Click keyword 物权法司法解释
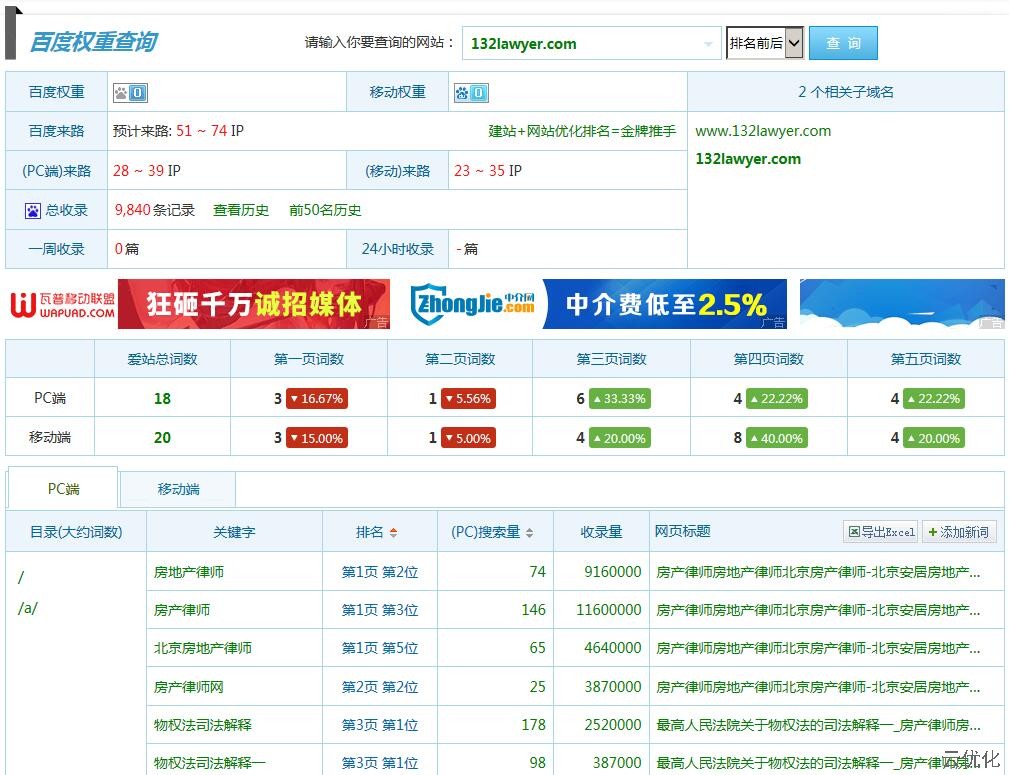The height and width of the screenshot is (775, 1009). click(203, 725)
